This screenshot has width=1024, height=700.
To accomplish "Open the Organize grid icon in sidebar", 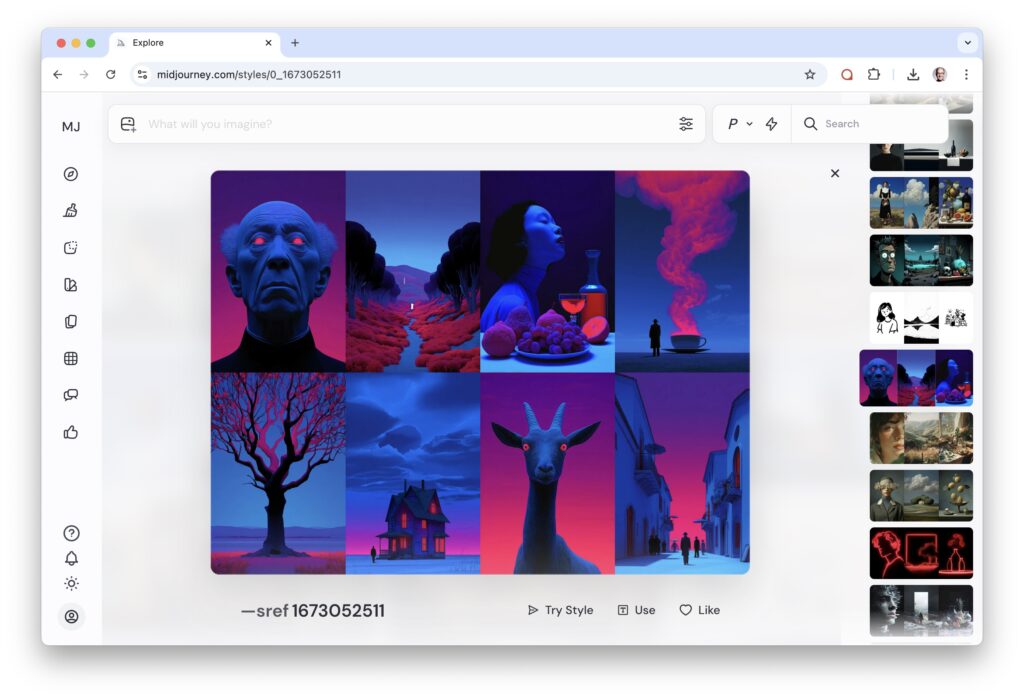I will [71, 359].
